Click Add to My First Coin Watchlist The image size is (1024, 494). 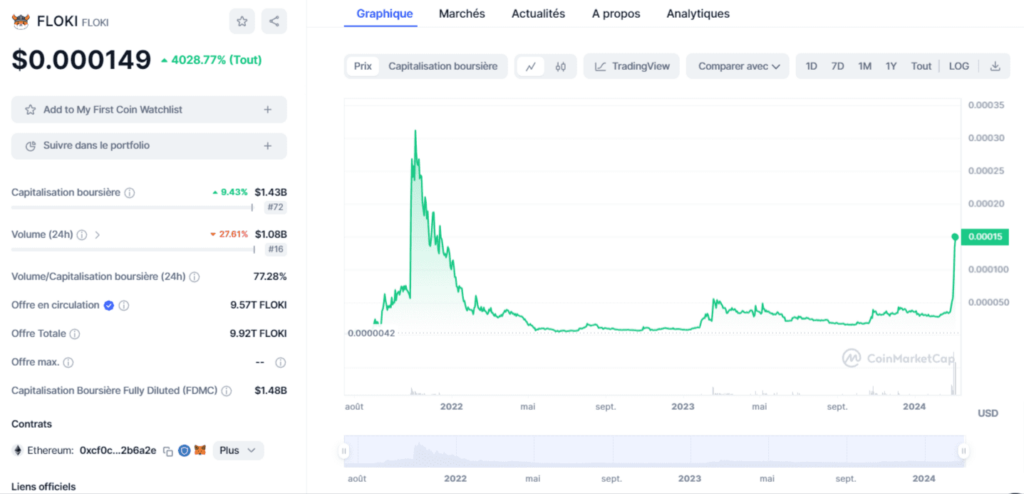[149, 110]
